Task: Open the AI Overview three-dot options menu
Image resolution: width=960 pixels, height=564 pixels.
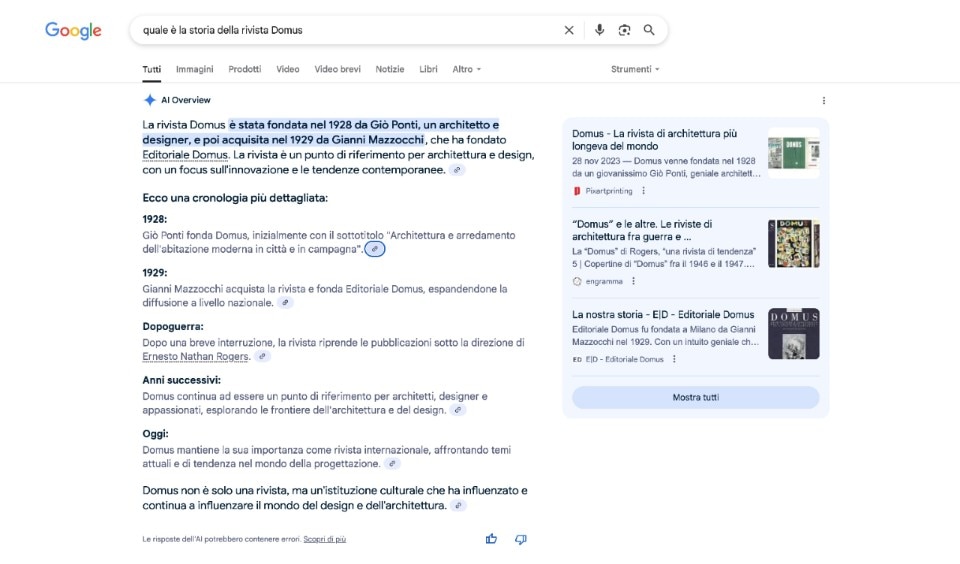Action: pos(823,100)
